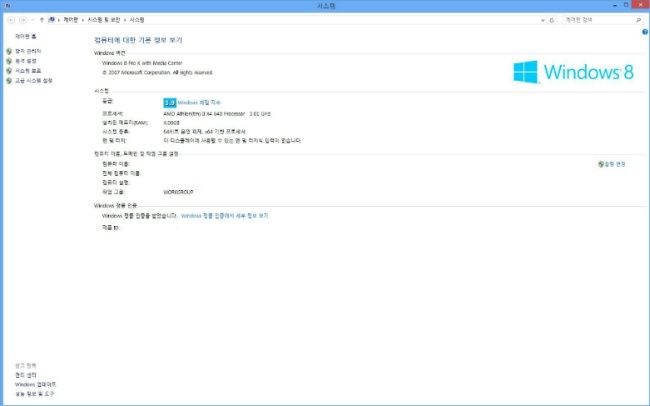Expand the chevron right after the address bar icon
The height and width of the screenshot is (406, 650).
pyautogui.click(x=59, y=20)
